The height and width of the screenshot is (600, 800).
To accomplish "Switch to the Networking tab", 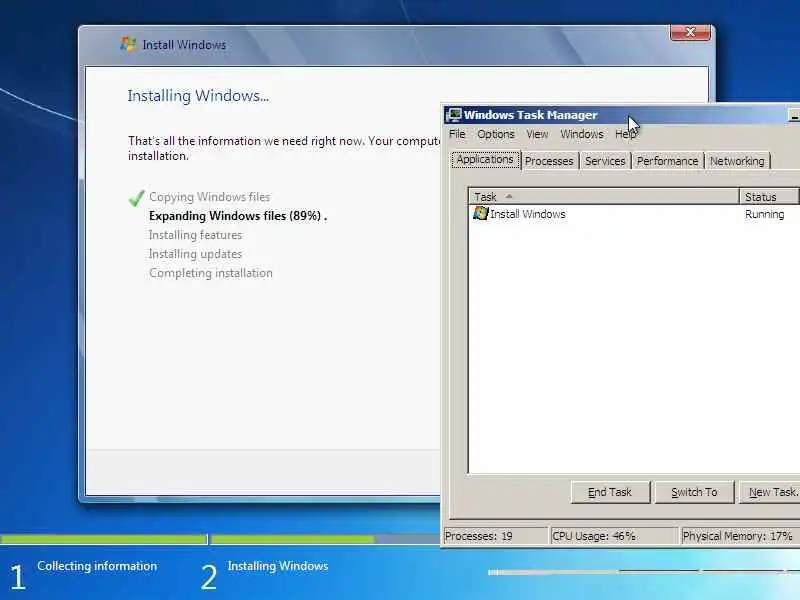I will coord(737,161).
